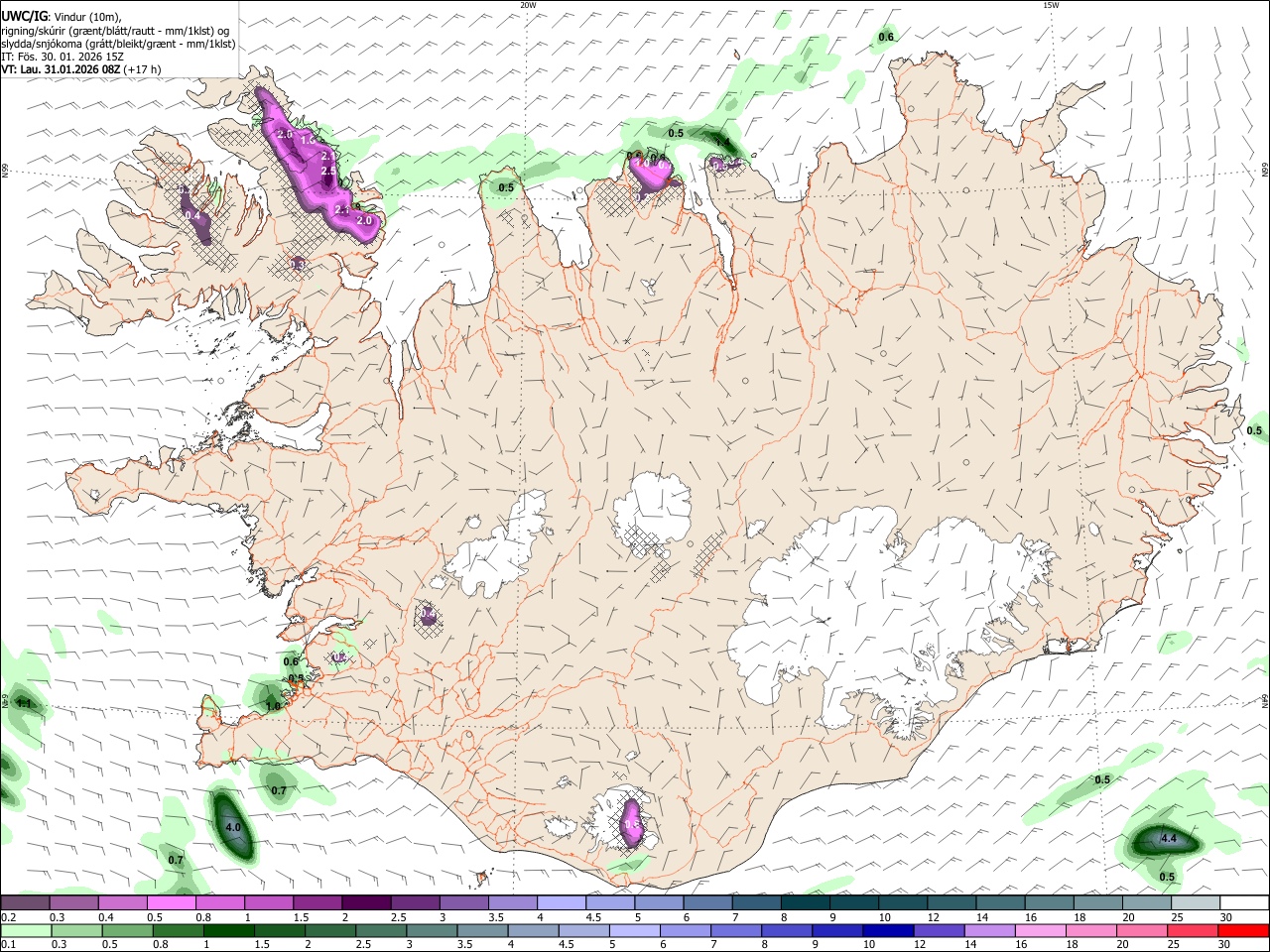Click the 20W longitude label

tap(528, 5)
